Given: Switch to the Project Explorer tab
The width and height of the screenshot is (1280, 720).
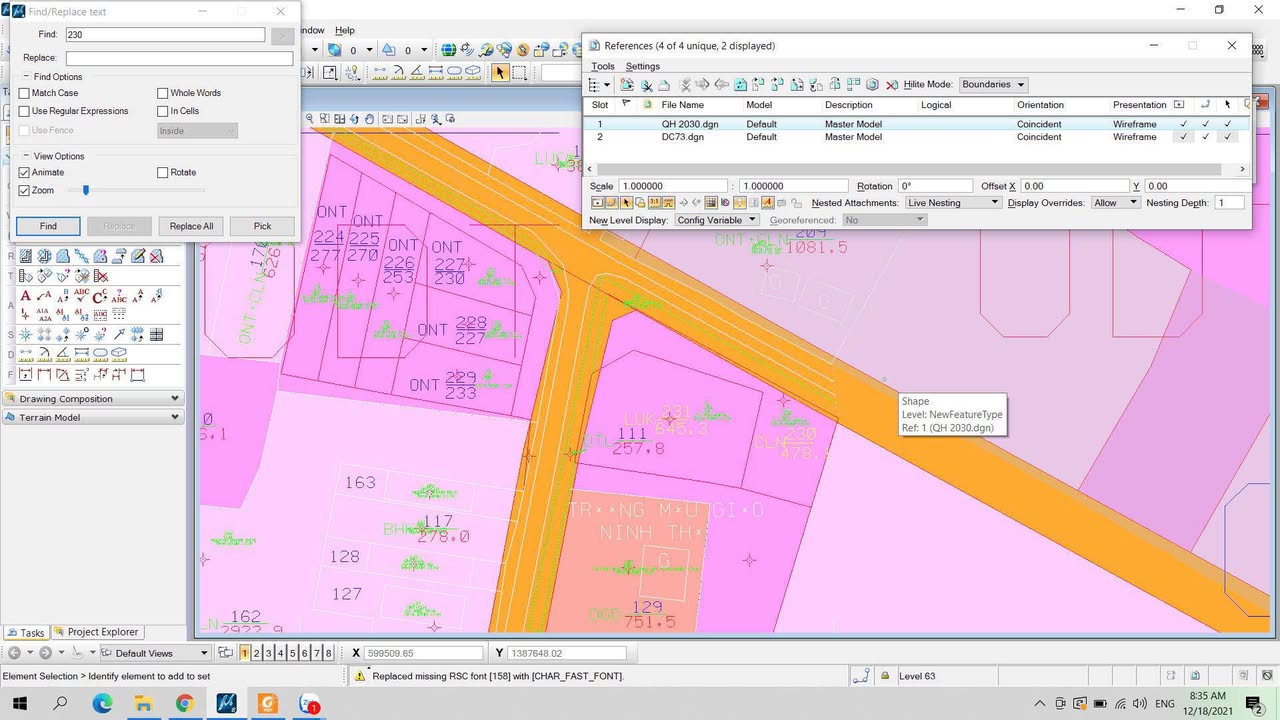Looking at the screenshot, I should [96, 632].
